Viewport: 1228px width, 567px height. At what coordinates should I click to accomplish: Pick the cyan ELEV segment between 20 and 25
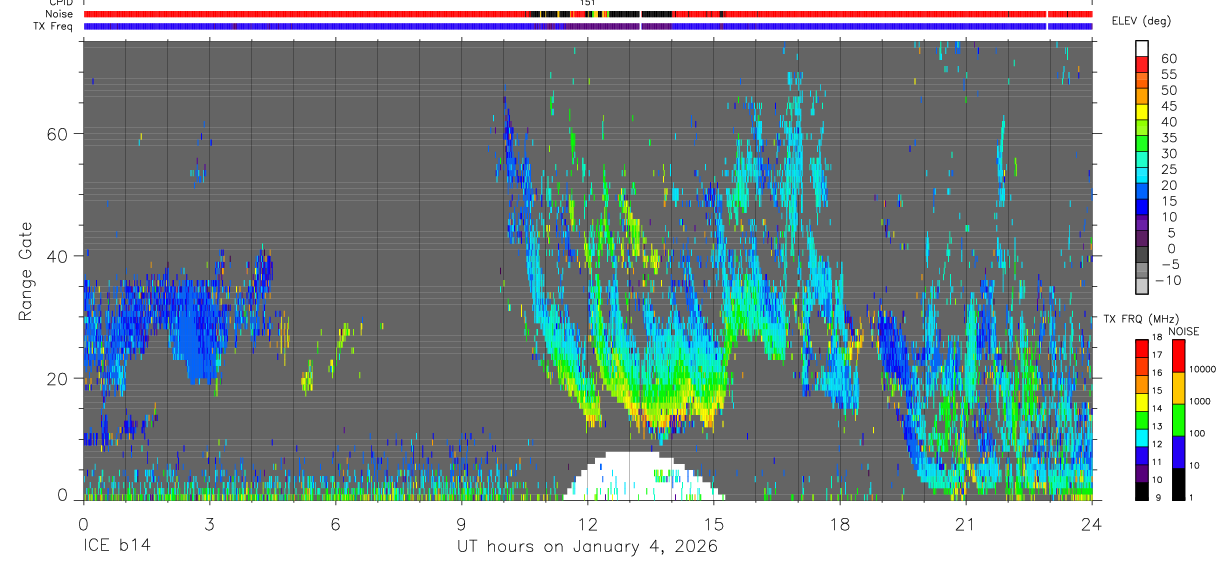coord(1142,176)
